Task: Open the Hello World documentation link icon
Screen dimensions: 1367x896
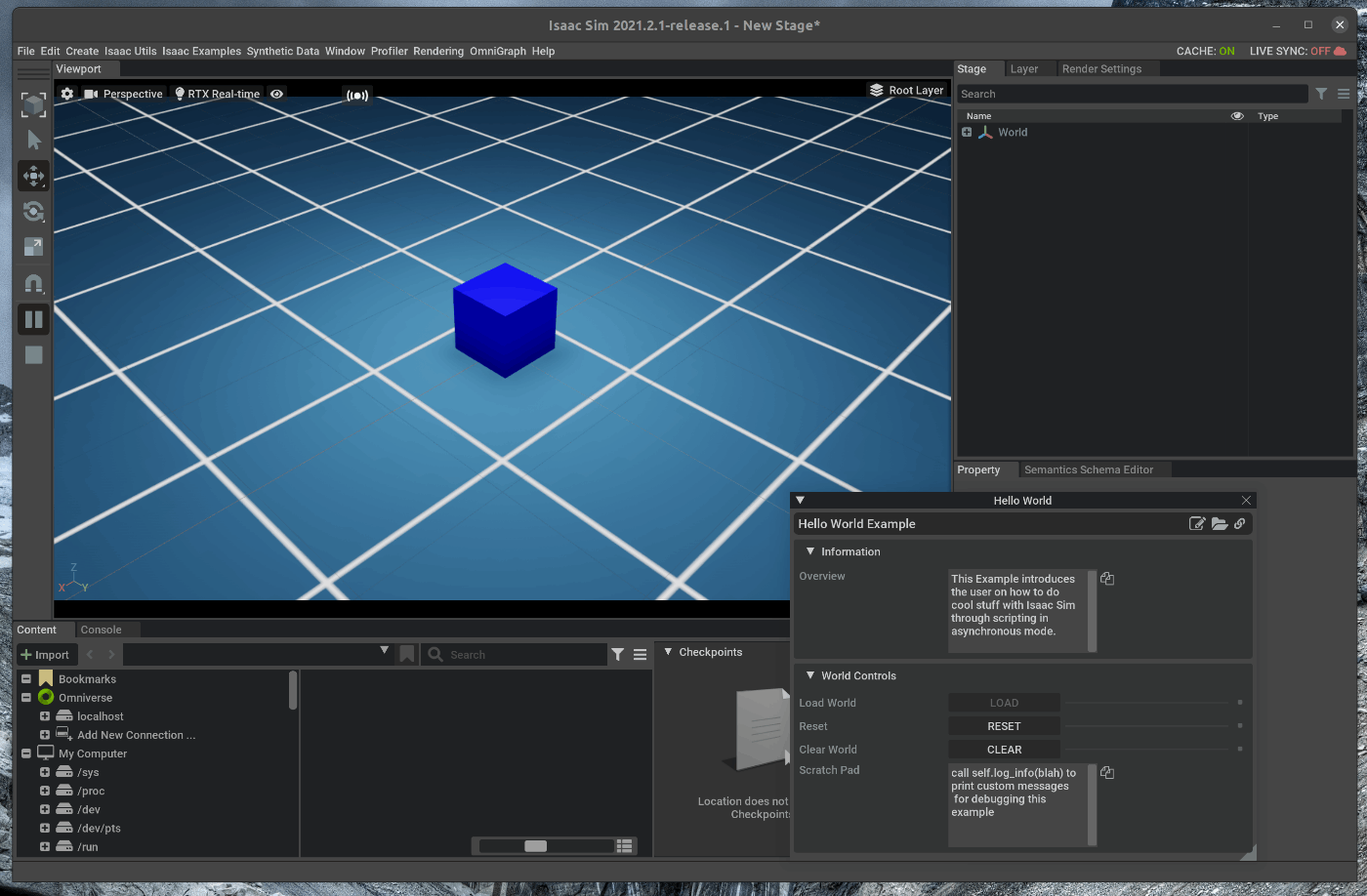Action: 1240,524
